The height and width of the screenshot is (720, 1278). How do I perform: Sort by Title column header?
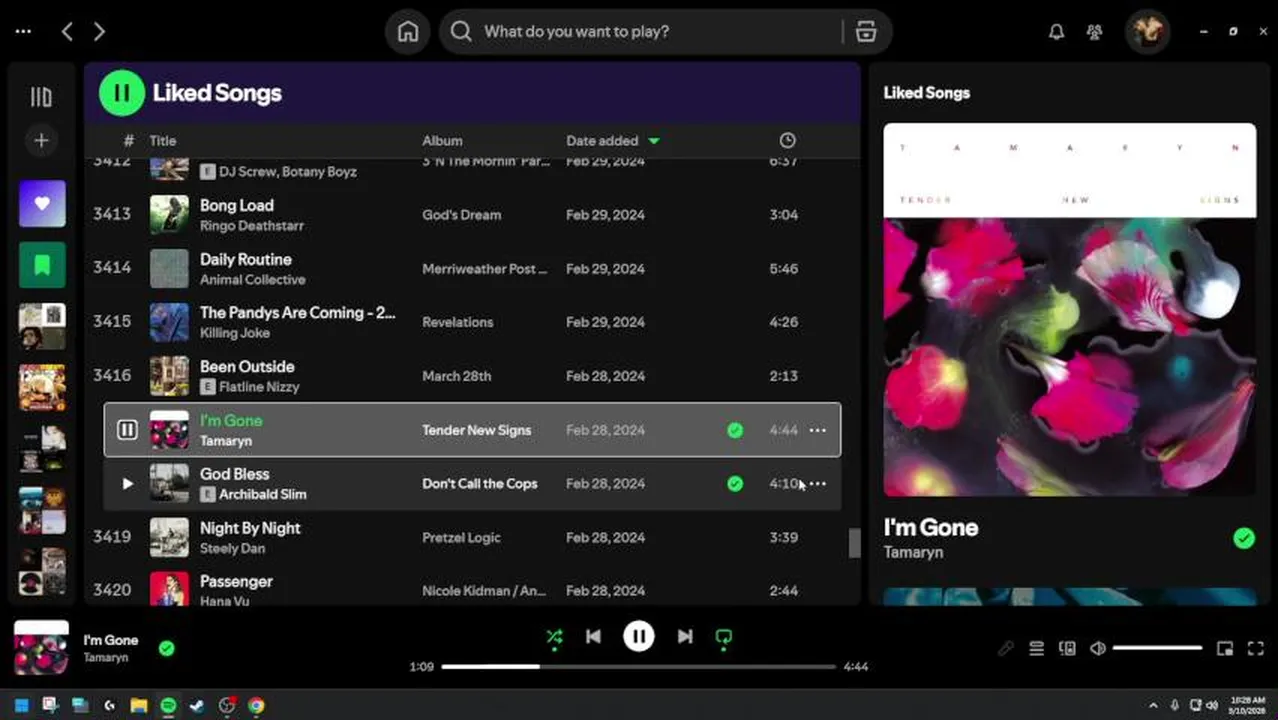coord(163,141)
